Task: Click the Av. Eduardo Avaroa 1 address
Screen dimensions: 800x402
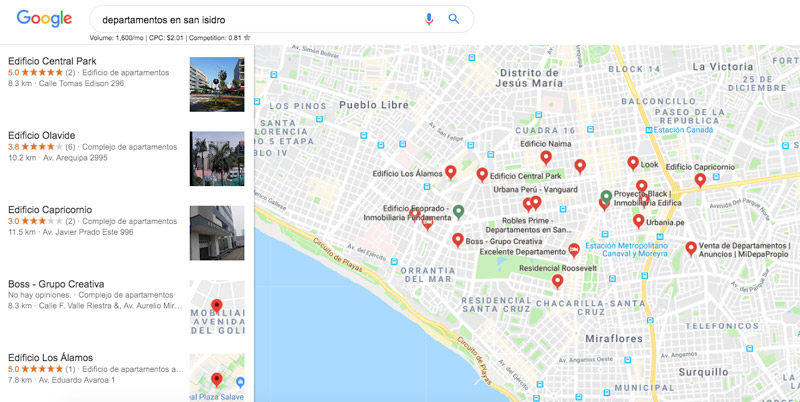Action: pos(77,380)
